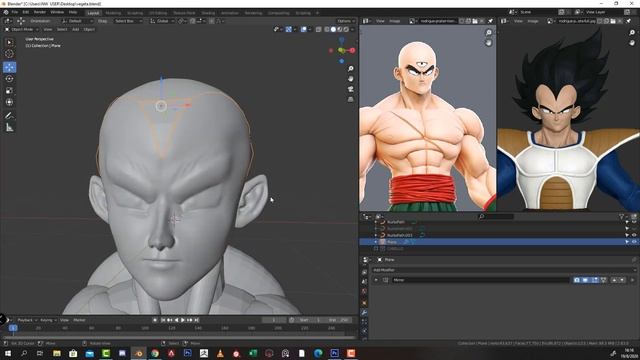Click the 3D viewport zoom magnifier icon
Image resolution: width=640 pixels, height=360 pixels.
351,69
